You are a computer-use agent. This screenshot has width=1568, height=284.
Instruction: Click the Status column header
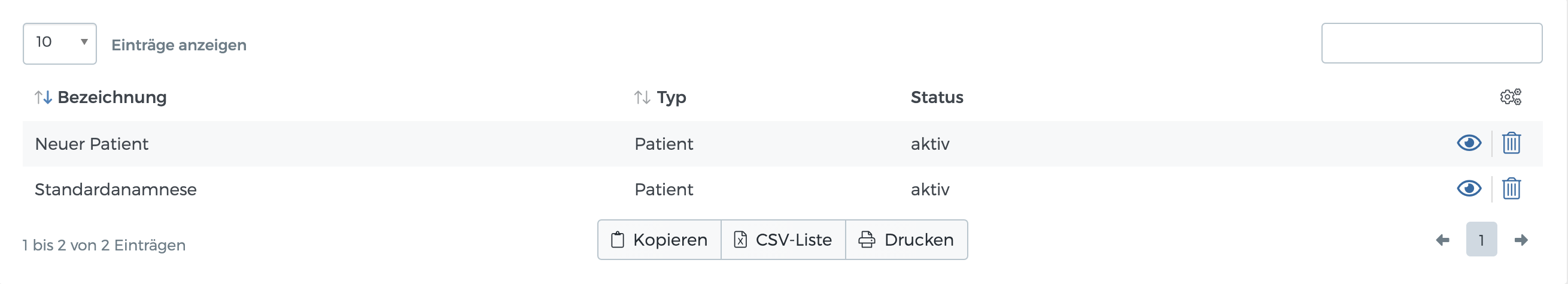[936, 98]
